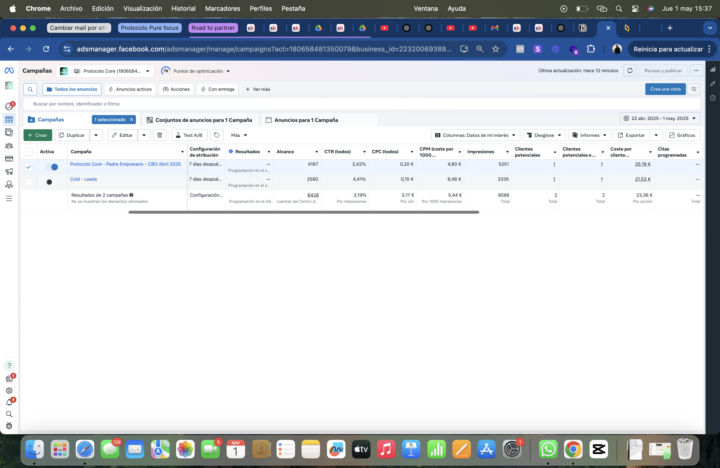The width and height of the screenshot is (720, 468).
Task: Toggle the Protocolo Core campaign active switch
Action: (52, 167)
